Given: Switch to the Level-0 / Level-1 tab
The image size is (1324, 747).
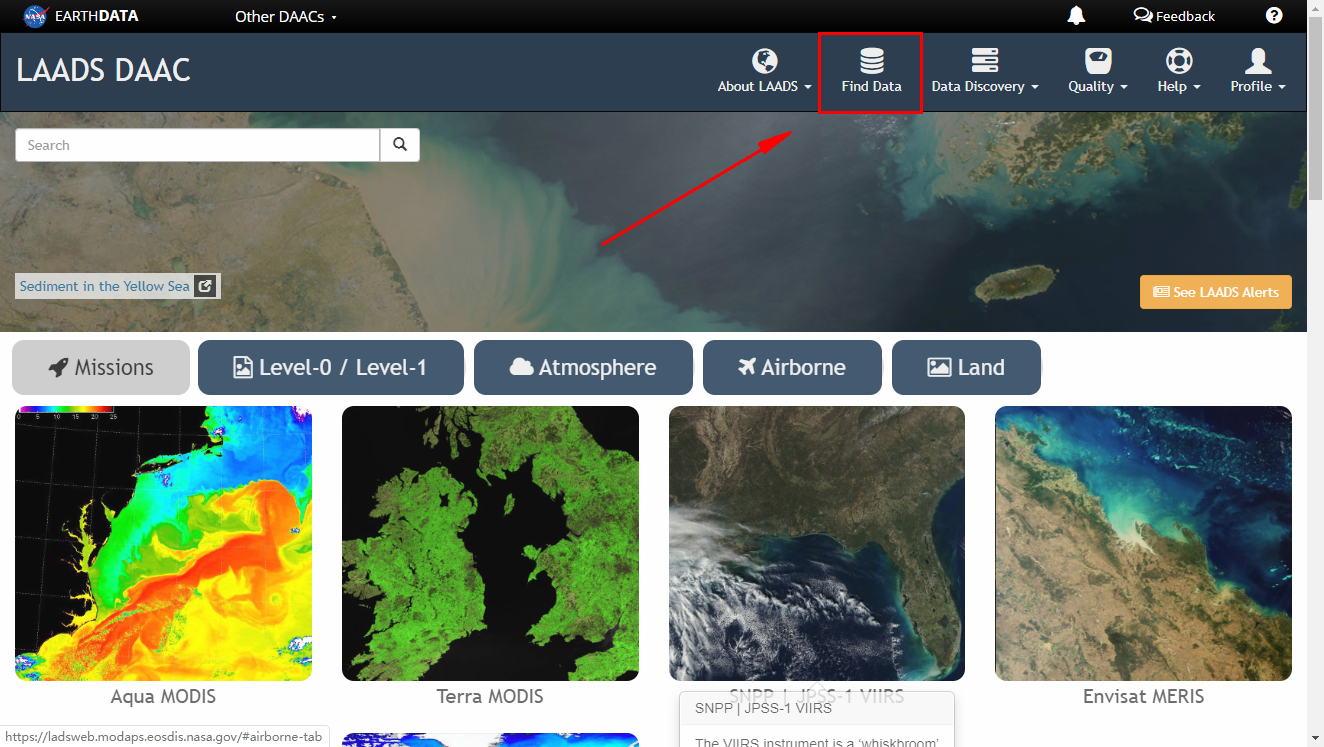Looking at the screenshot, I should [x=331, y=367].
